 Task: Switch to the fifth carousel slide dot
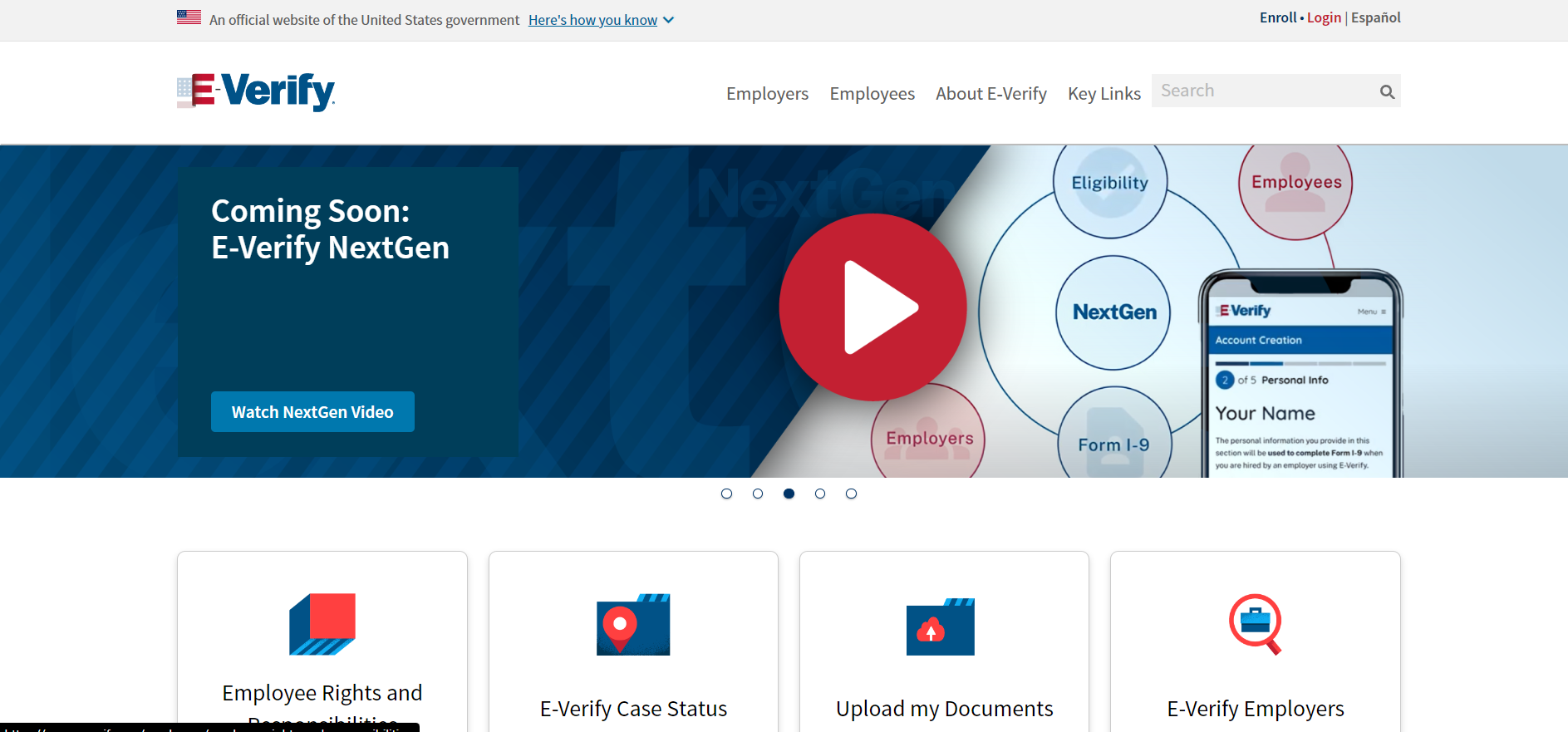point(851,494)
